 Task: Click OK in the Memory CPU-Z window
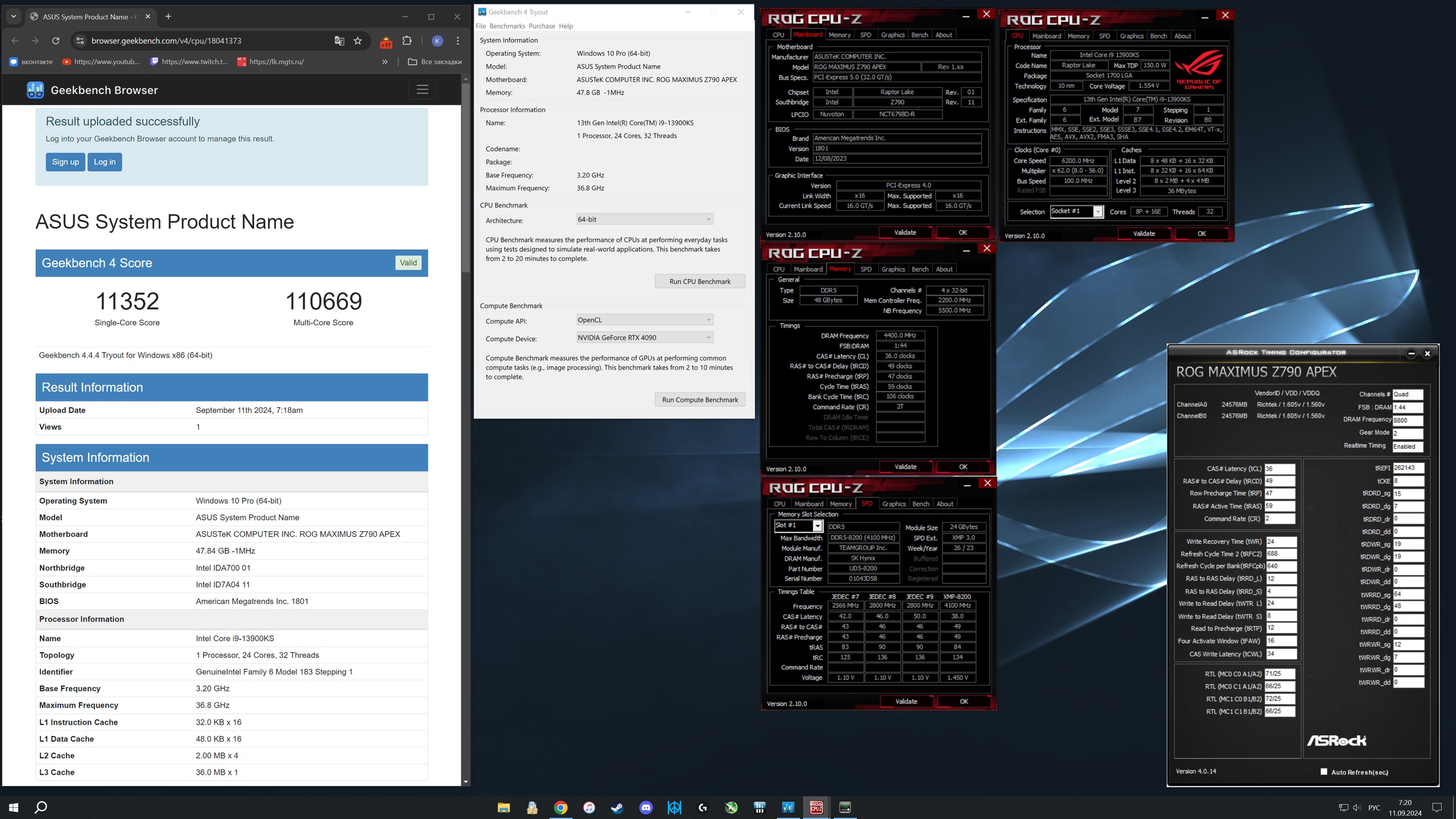pyautogui.click(x=963, y=467)
